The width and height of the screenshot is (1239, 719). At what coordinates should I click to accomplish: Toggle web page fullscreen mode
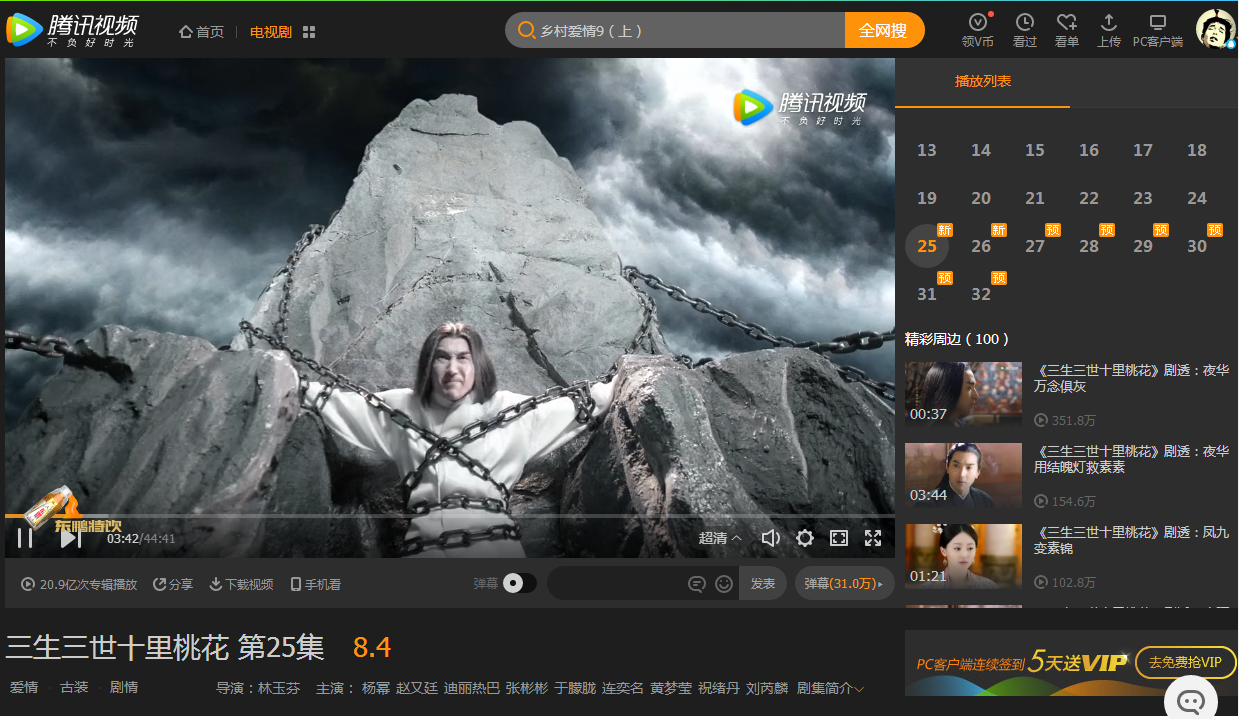click(839, 538)
